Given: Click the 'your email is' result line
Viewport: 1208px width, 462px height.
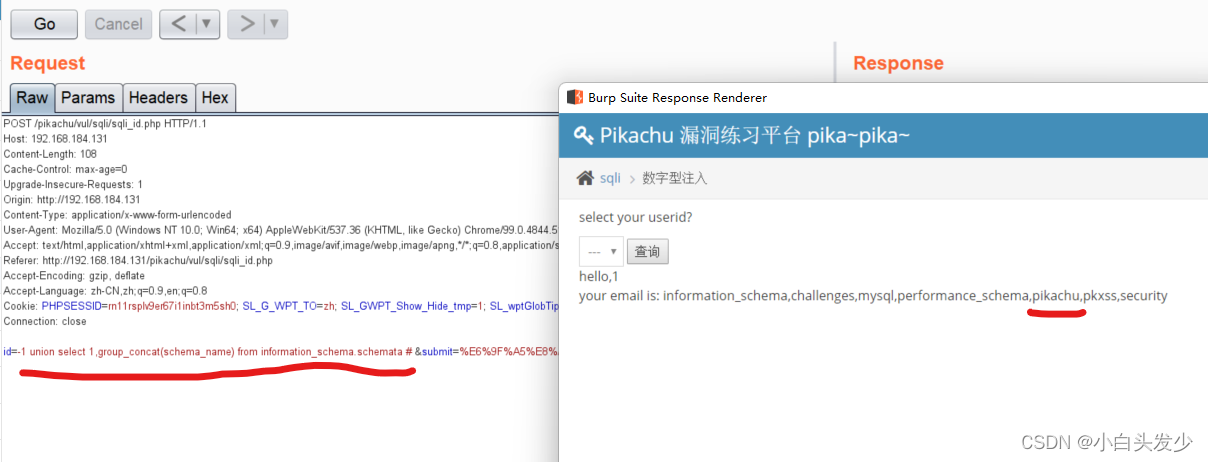Looking at the screenshot, I should [873, 296].
